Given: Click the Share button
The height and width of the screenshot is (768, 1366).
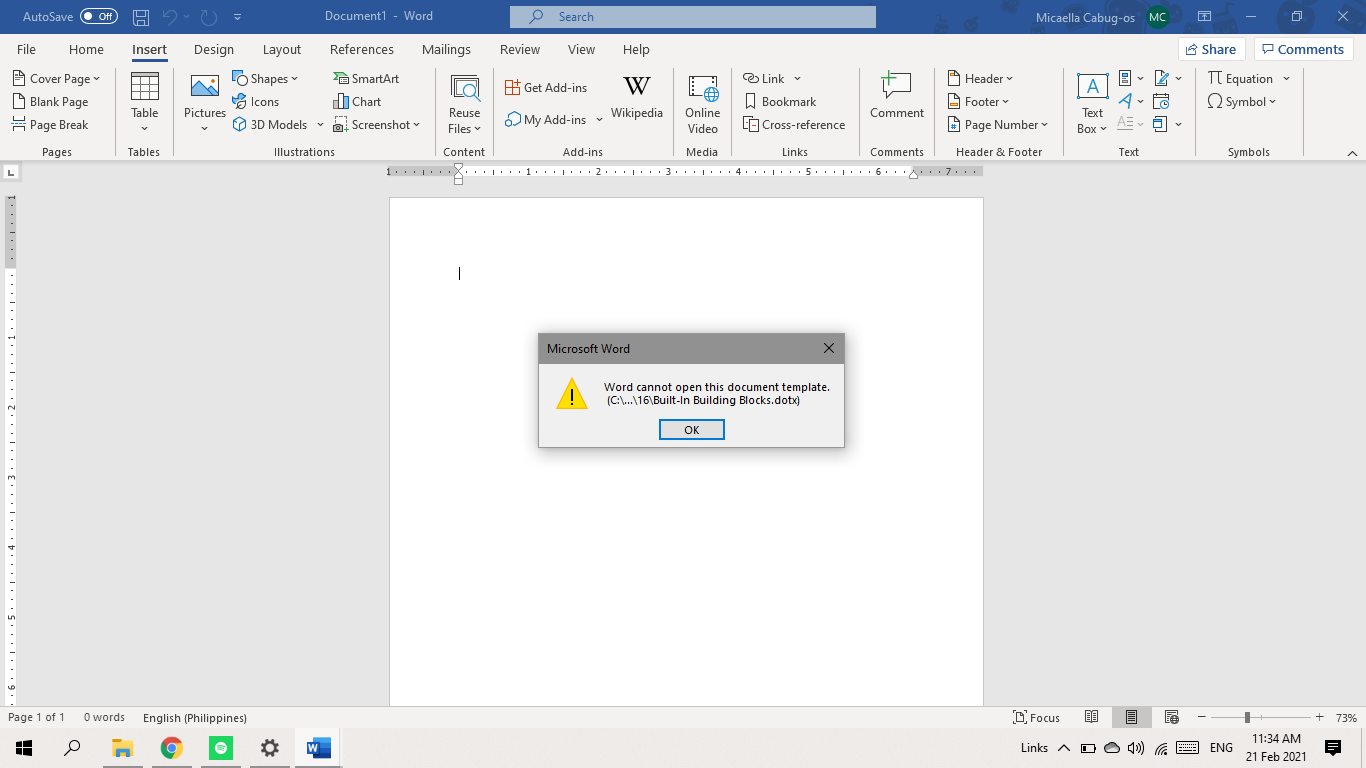Looking at the screenshot, I should pos(1211,49).
